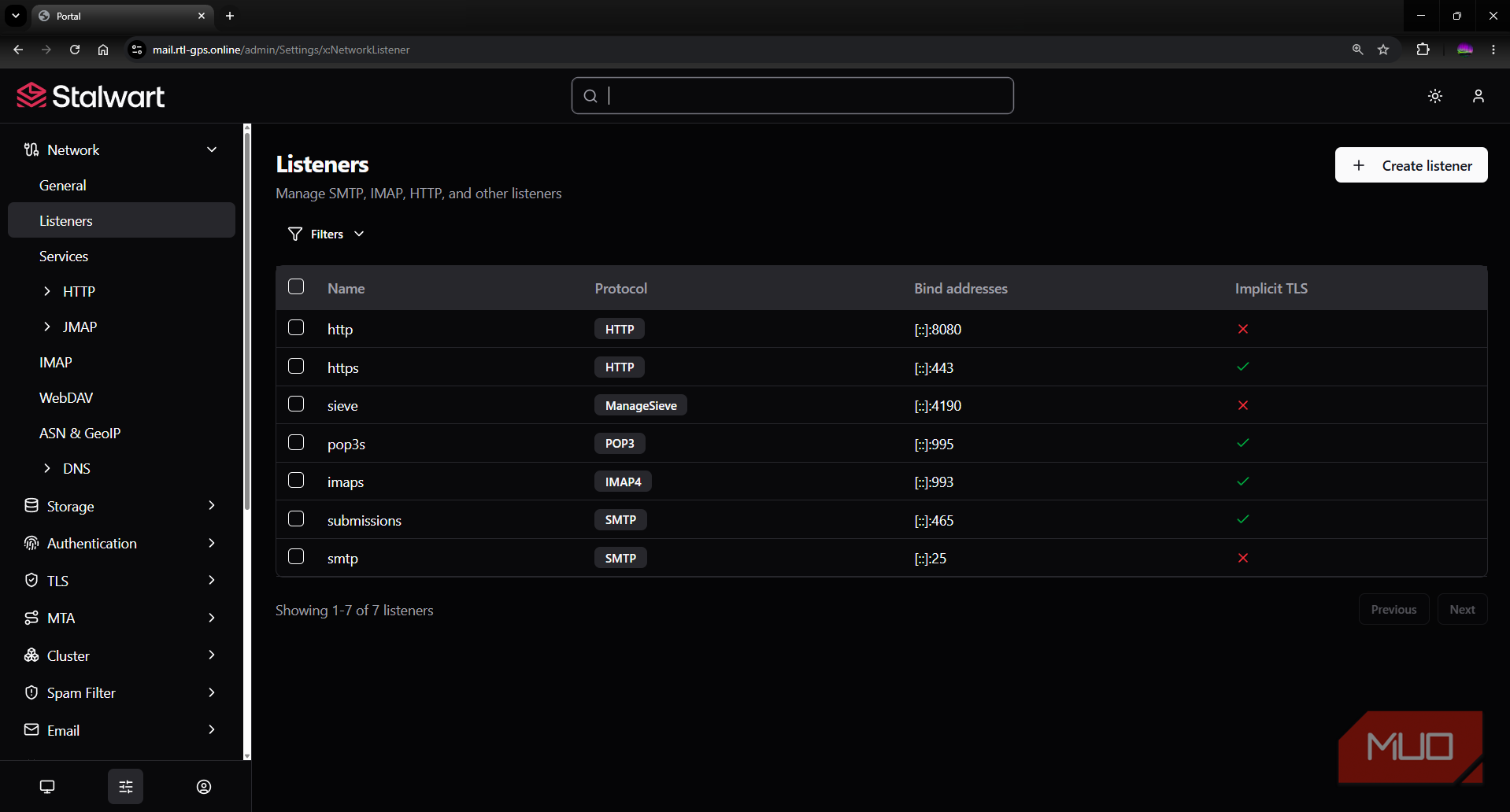Viewport: 1510px width, 812px height.
Task: Click the ManageSieve protocol badge
Action: [x=640, y=405]
